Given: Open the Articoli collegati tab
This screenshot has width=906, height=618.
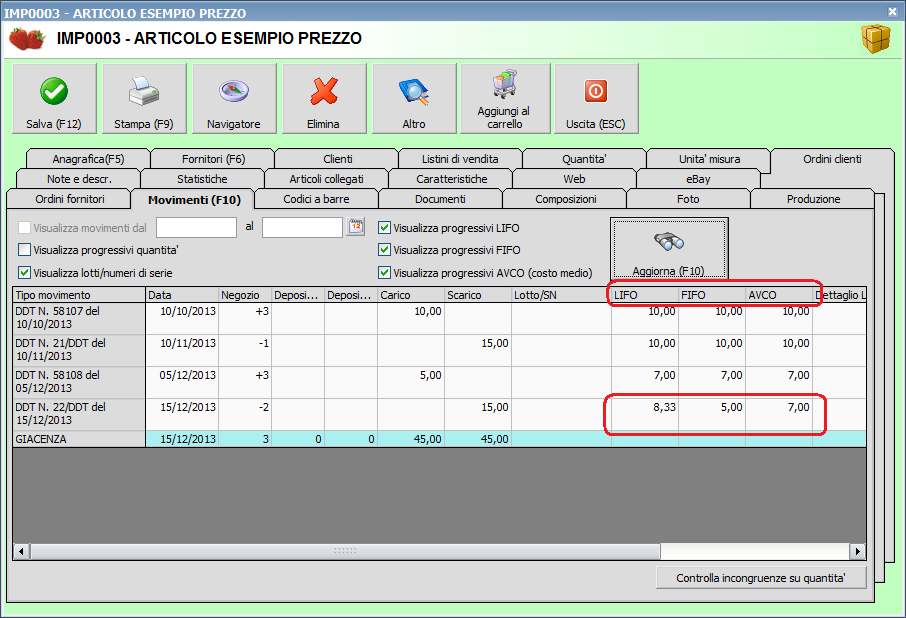Looking at the screenshot, I should point(326,179).
